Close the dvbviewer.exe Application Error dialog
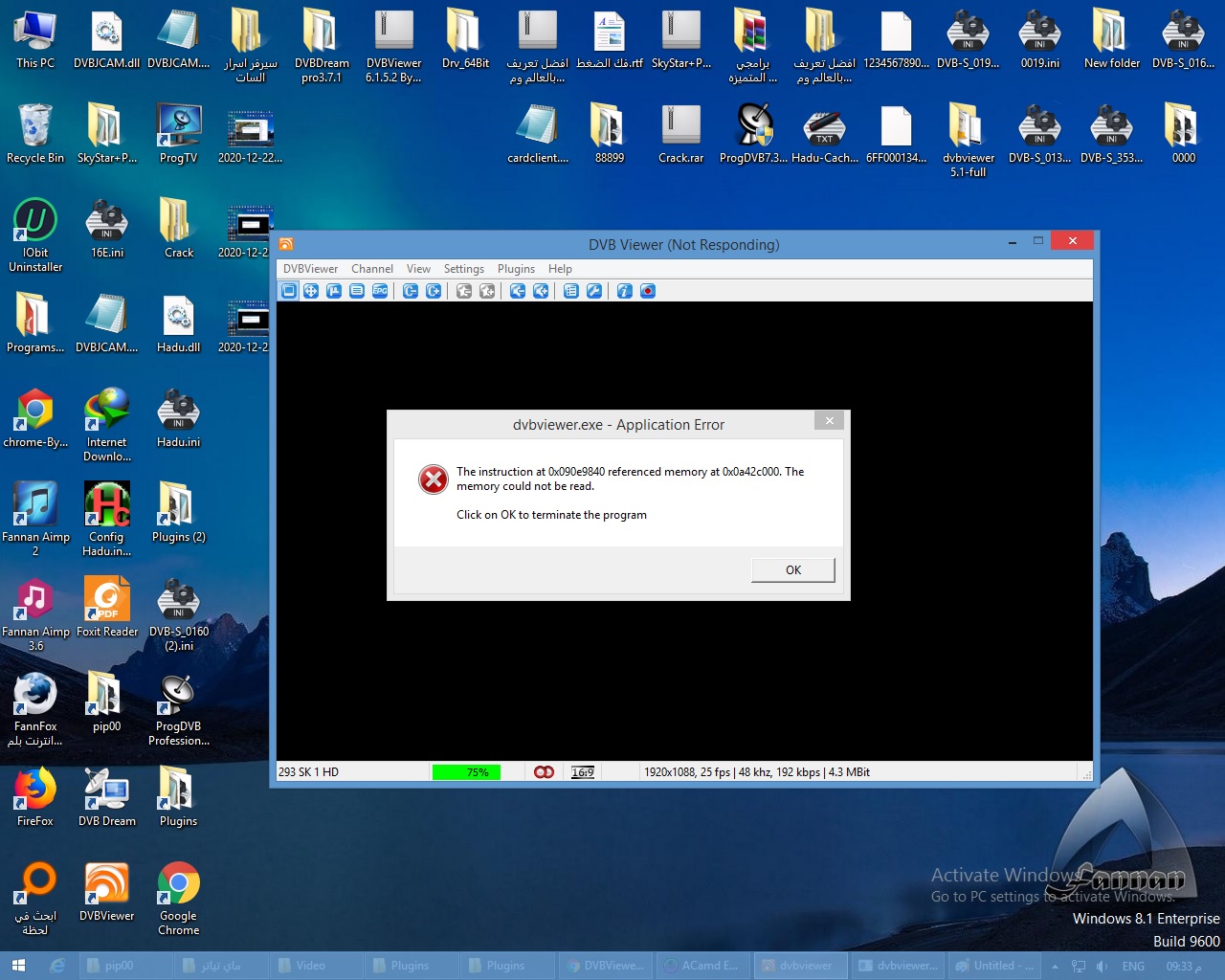The height and width of the screenshot is (980, 1225). tap(830, 421)
